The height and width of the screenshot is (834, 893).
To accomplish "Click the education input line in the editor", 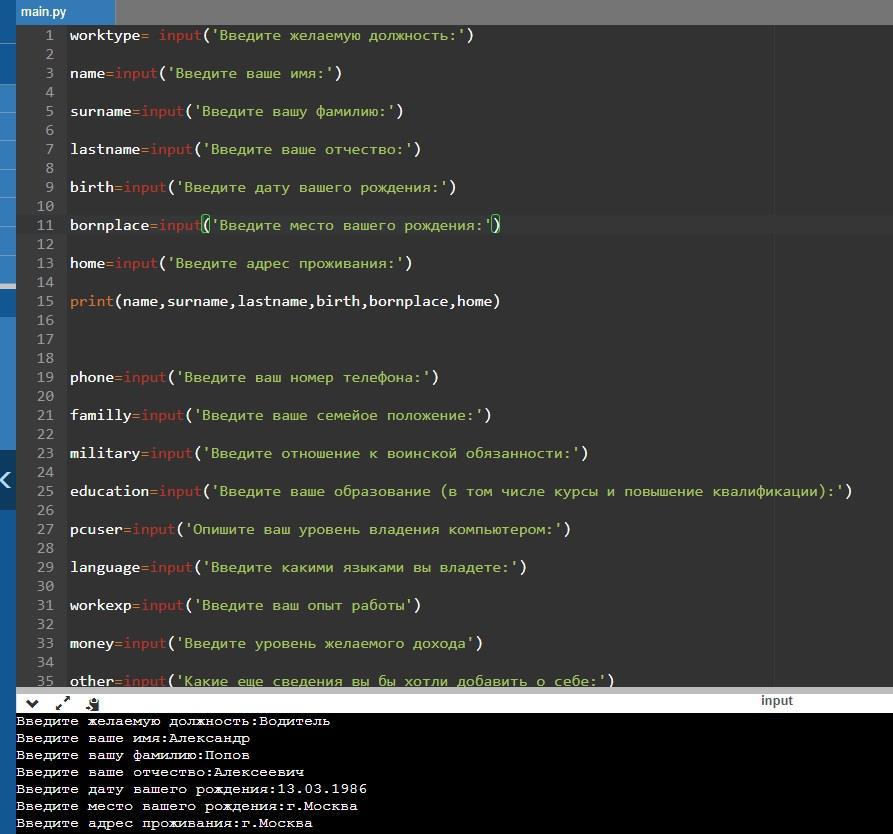I will coord(109,491).
